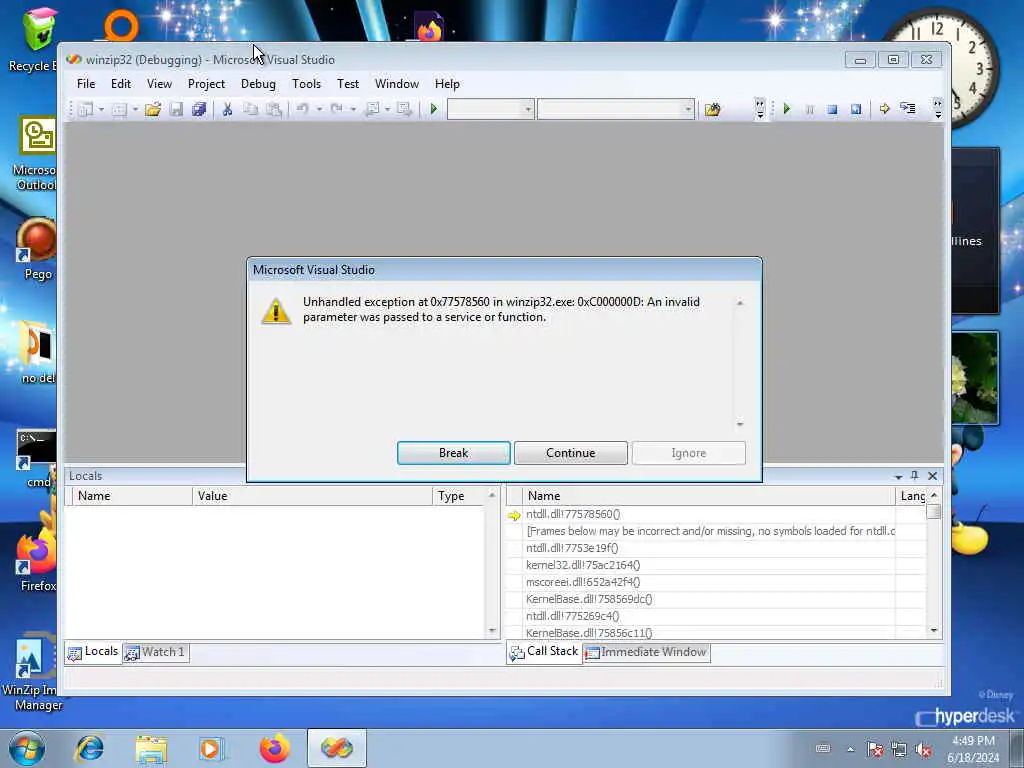Click the Navigate Forward icon
This screenshot has height=768, width=1024.
click(x=404, y=109)
